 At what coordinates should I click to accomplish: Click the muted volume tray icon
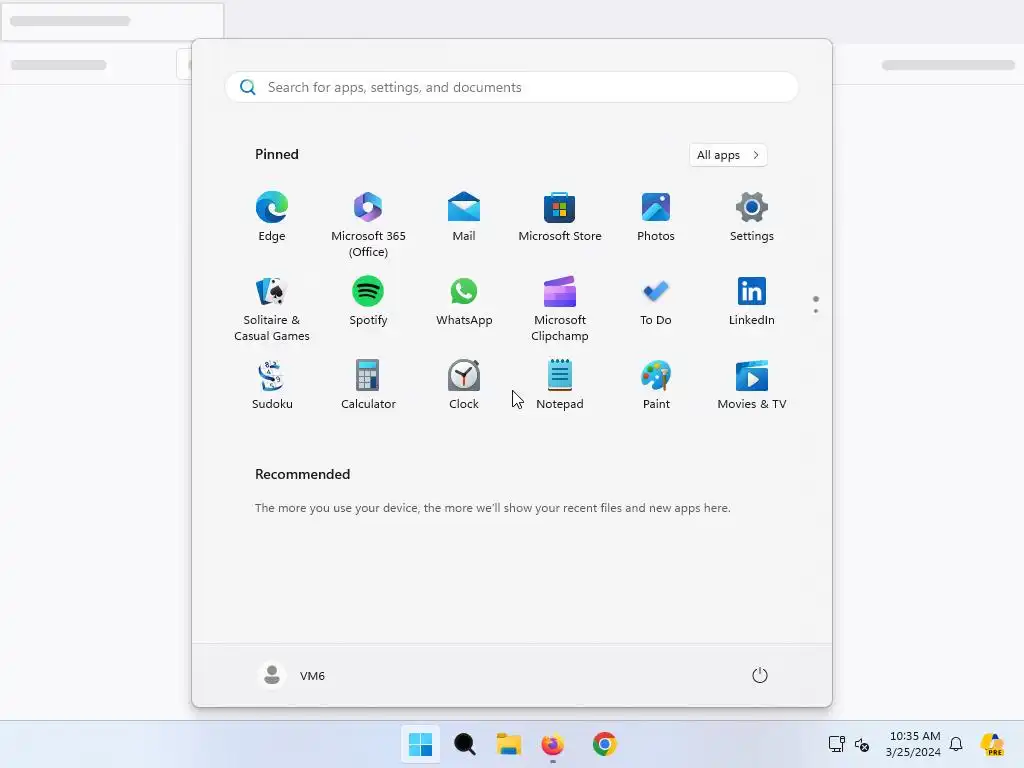coord(861,744)
